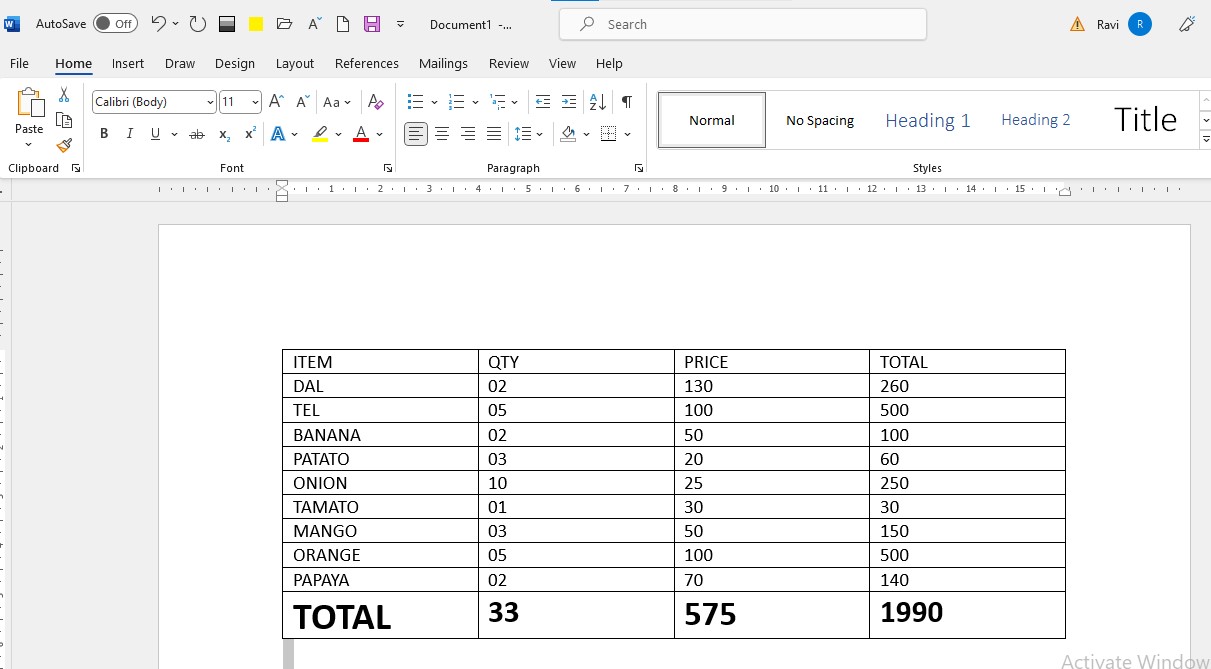Open the Insert ribbon tab
Viewport: 1211px width, 669px height.
[x=128, y=63]
